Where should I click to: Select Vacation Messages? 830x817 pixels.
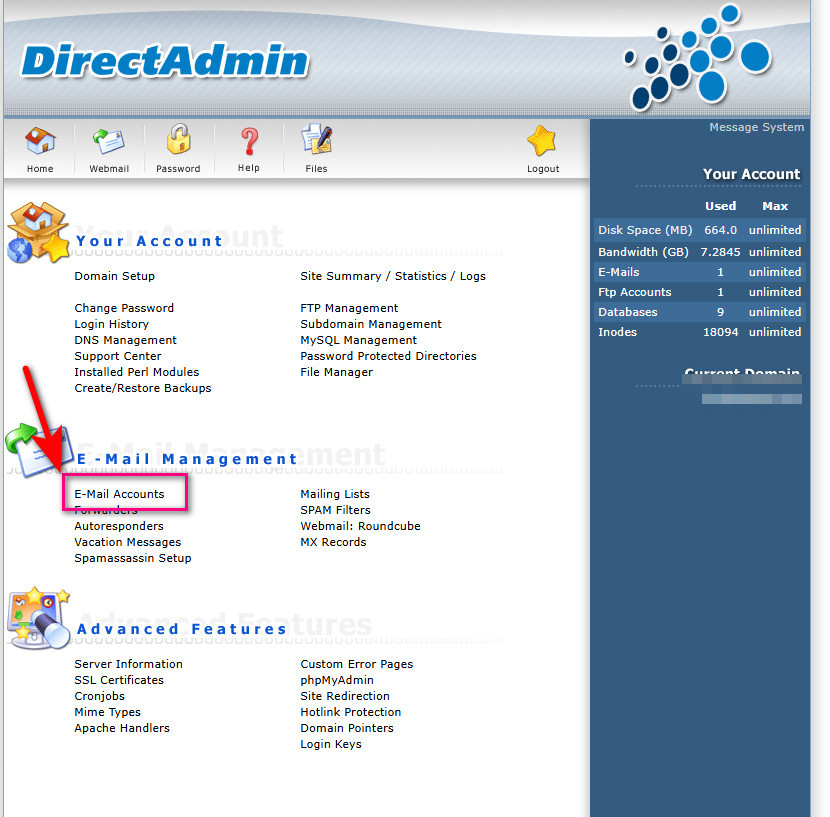127,541
